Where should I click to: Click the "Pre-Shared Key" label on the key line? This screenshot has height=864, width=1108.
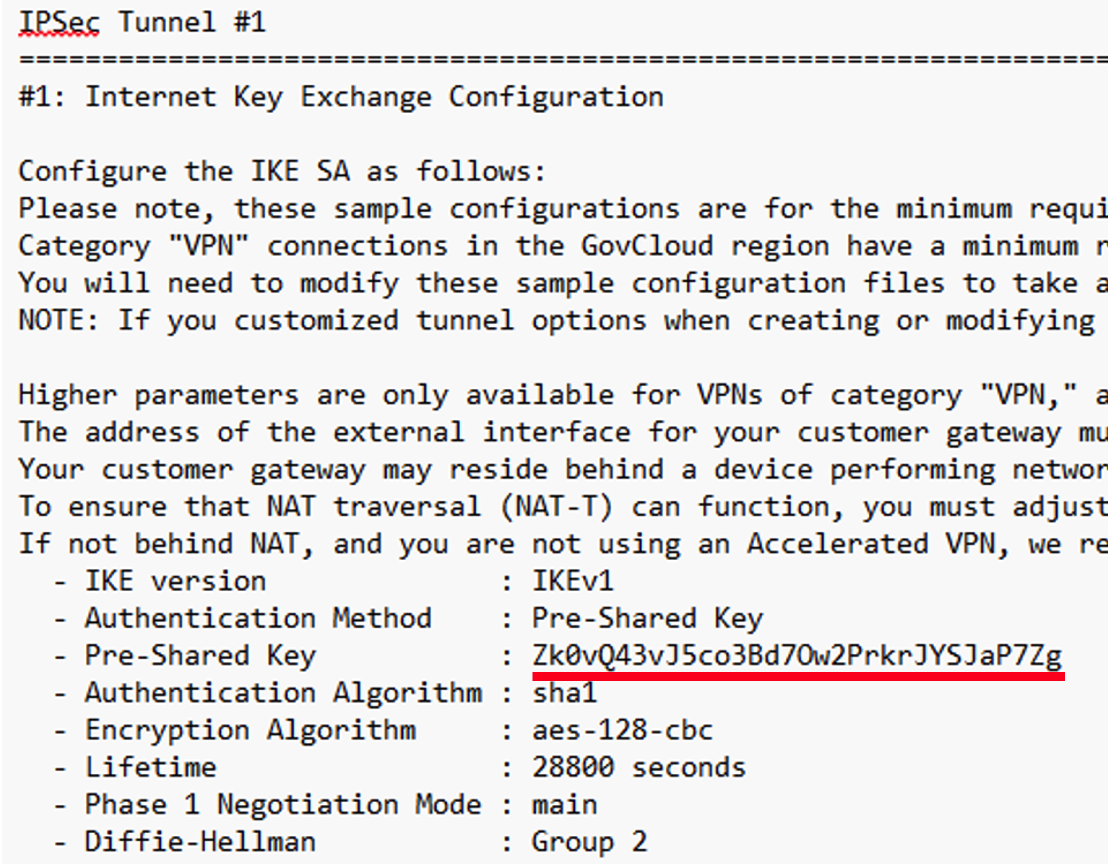[x=199, y=656]
